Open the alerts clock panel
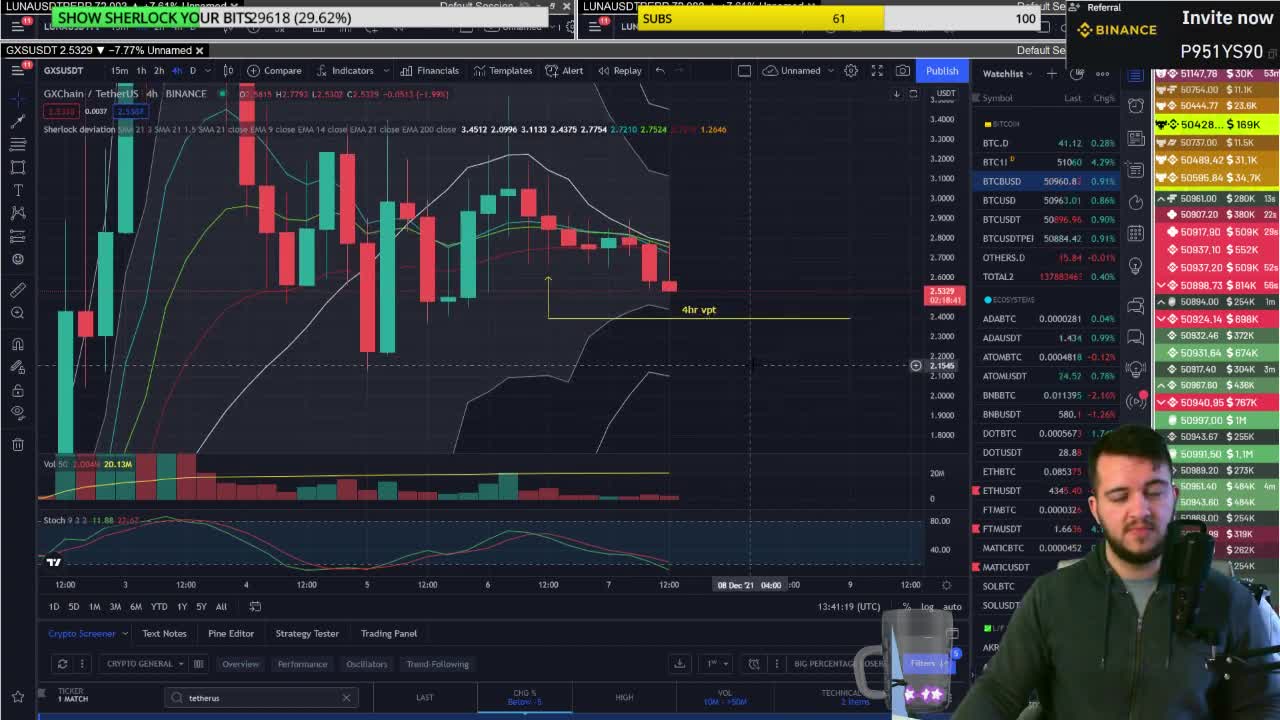This screenshot has height=720, width=1280. [x=1135, y=105]
